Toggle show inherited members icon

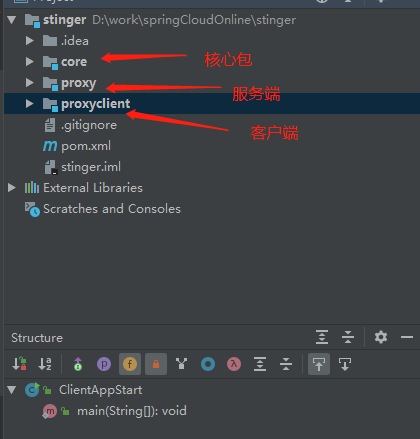[78, 364]
